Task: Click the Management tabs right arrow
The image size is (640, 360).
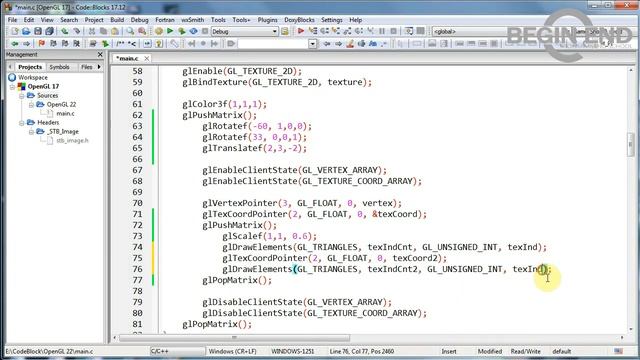Action: [x=99, y=67]
